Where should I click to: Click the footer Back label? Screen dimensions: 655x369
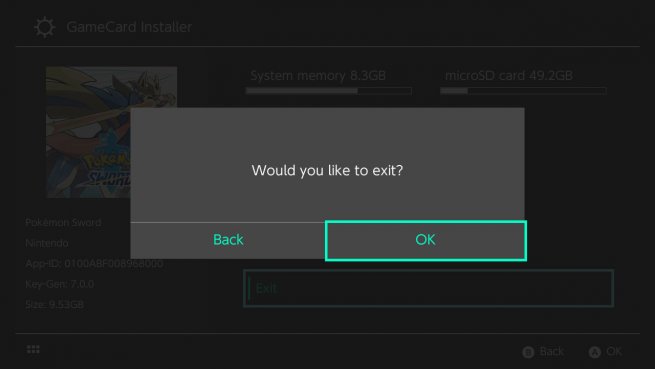click(x=552, y=351)
